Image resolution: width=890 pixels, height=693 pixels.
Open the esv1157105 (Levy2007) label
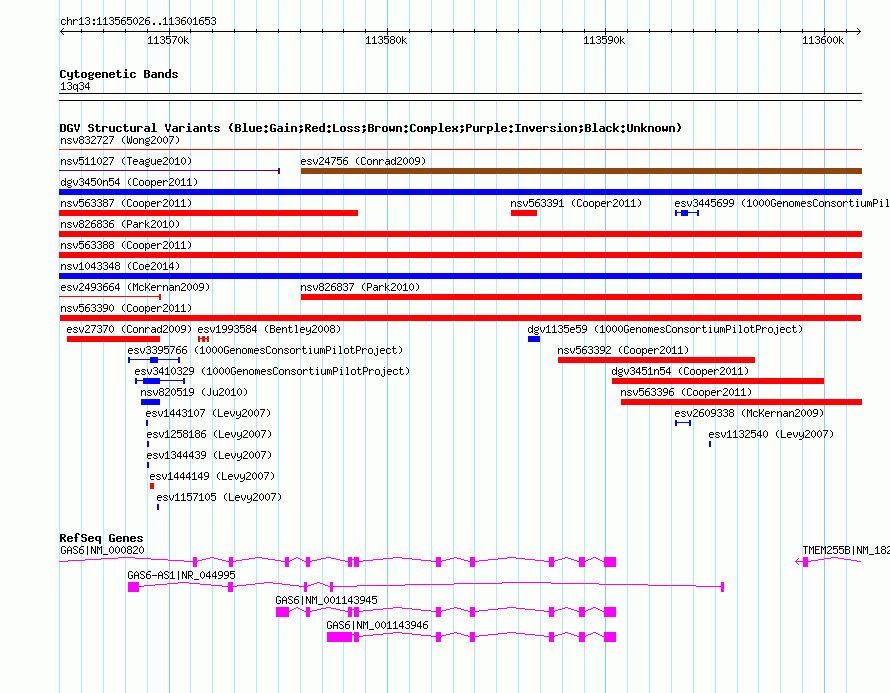(x=219, y=497)
